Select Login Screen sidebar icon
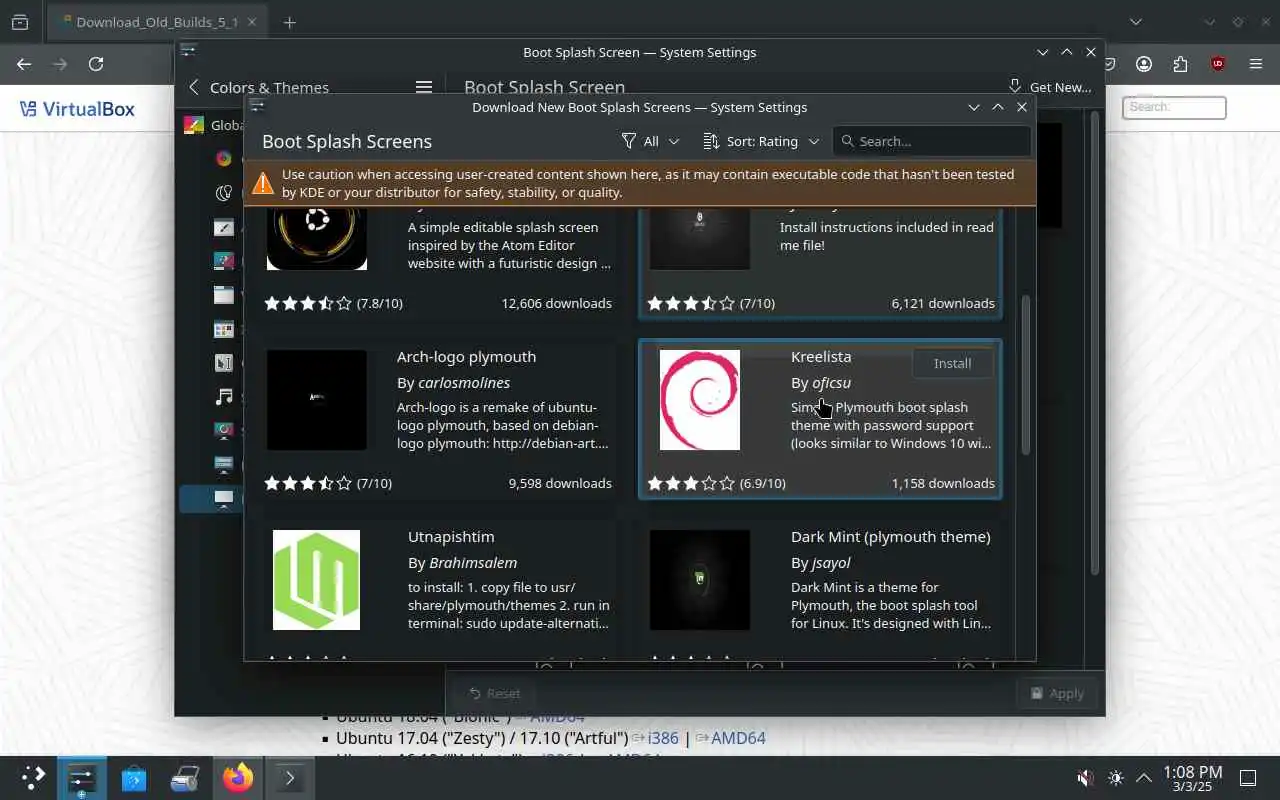This screenshot has width=1280, height=800. [224, 465]
